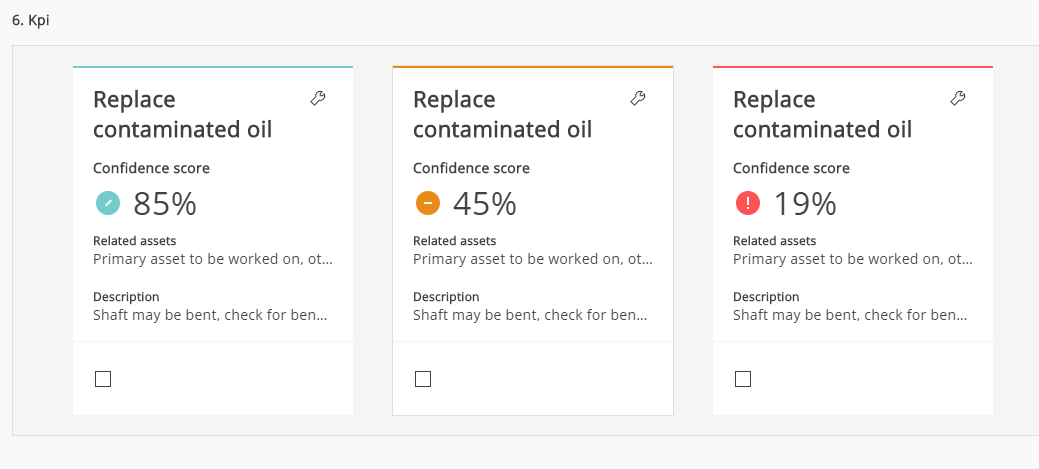Check the checkbox on the 19% card
The height and width of the screenshot is (469, 1039).
(743, 379)
